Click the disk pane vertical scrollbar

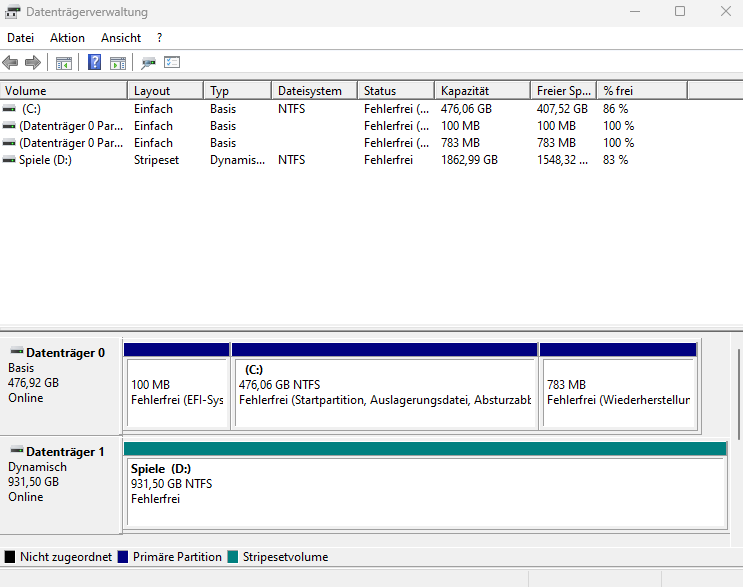tap(738, 394)
